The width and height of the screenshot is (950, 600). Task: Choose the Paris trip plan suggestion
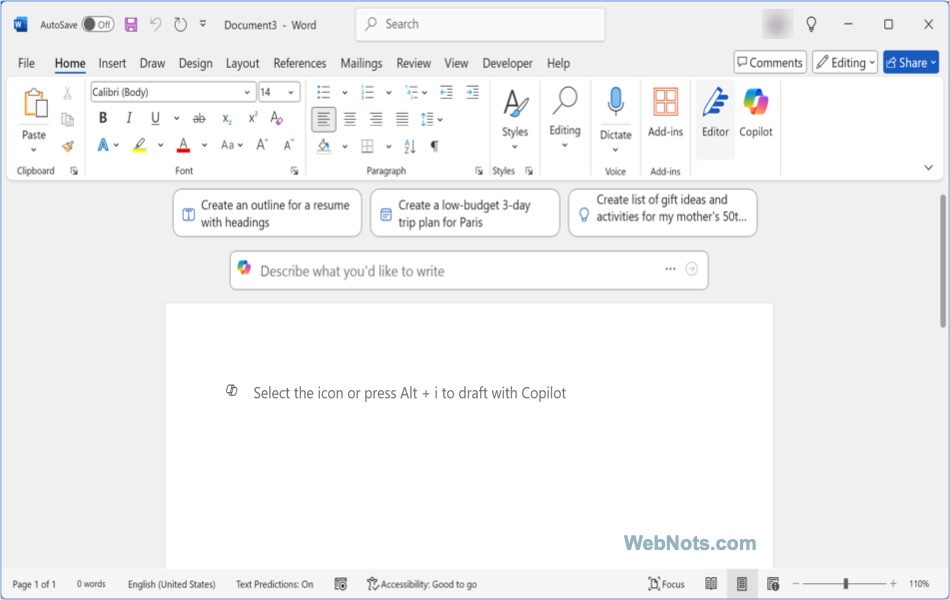[x=465, y=213]
